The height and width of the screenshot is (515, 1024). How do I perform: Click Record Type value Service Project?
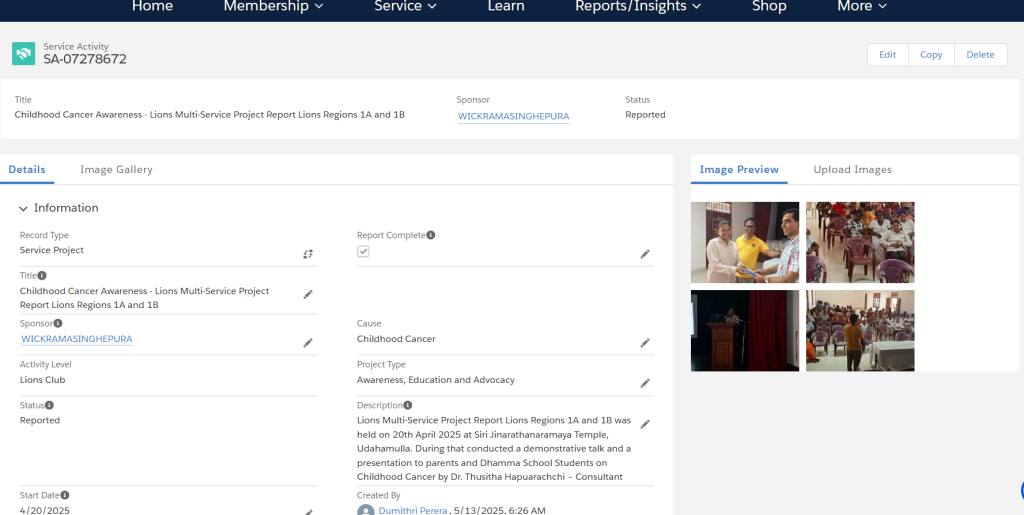pos(52,250)
